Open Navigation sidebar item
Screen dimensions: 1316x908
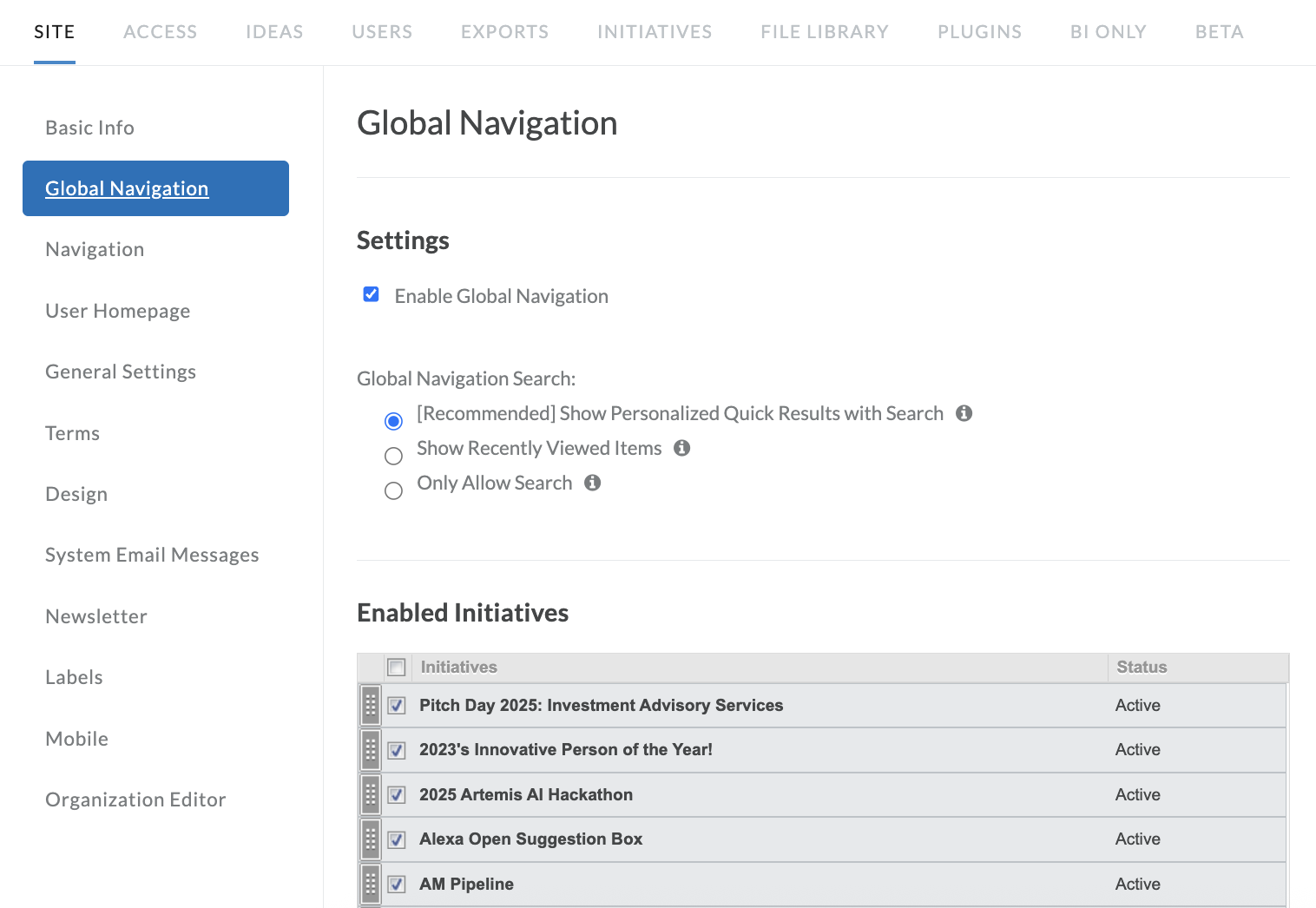[x=95, y=249]
